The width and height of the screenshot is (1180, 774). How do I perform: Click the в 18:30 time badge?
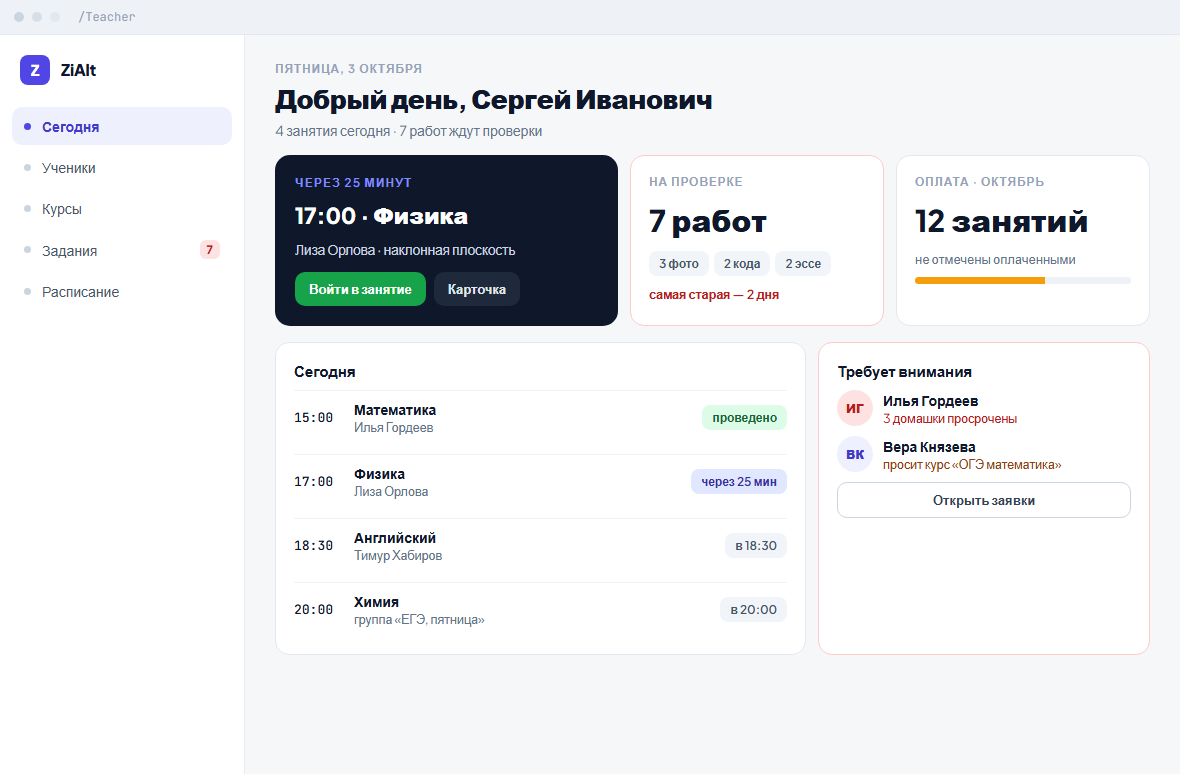point(756,545)
